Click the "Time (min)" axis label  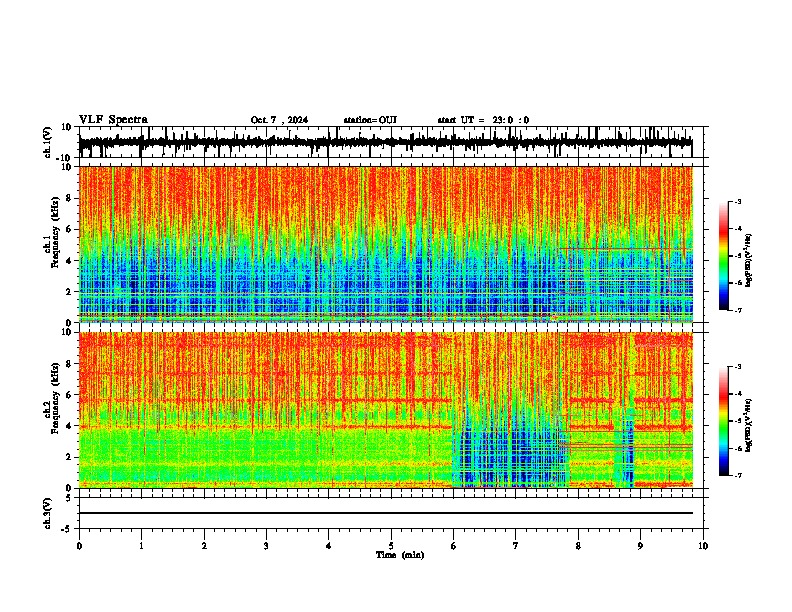click(400, 555)
